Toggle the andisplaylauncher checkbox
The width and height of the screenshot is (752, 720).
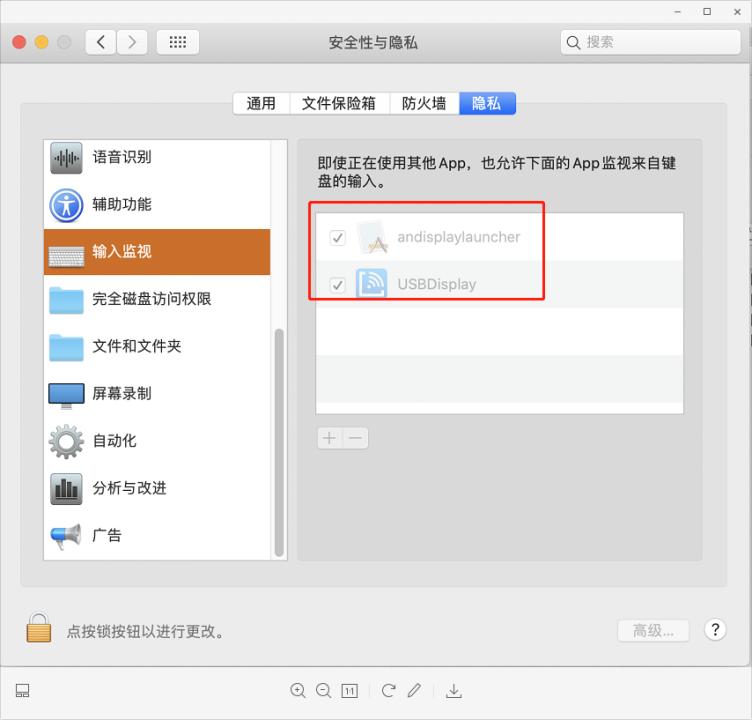(338, 238)
